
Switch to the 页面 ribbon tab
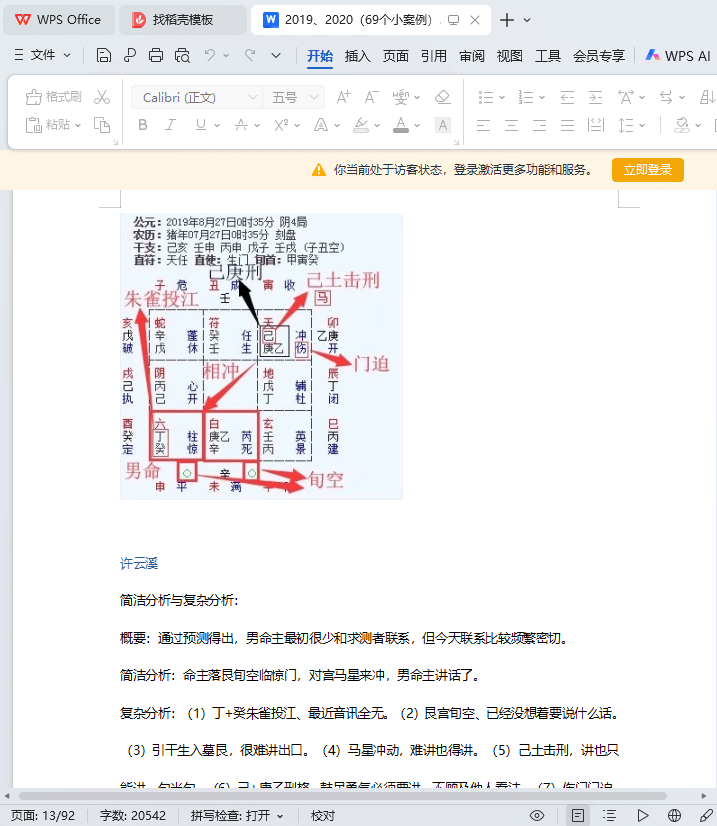(396, 56)
